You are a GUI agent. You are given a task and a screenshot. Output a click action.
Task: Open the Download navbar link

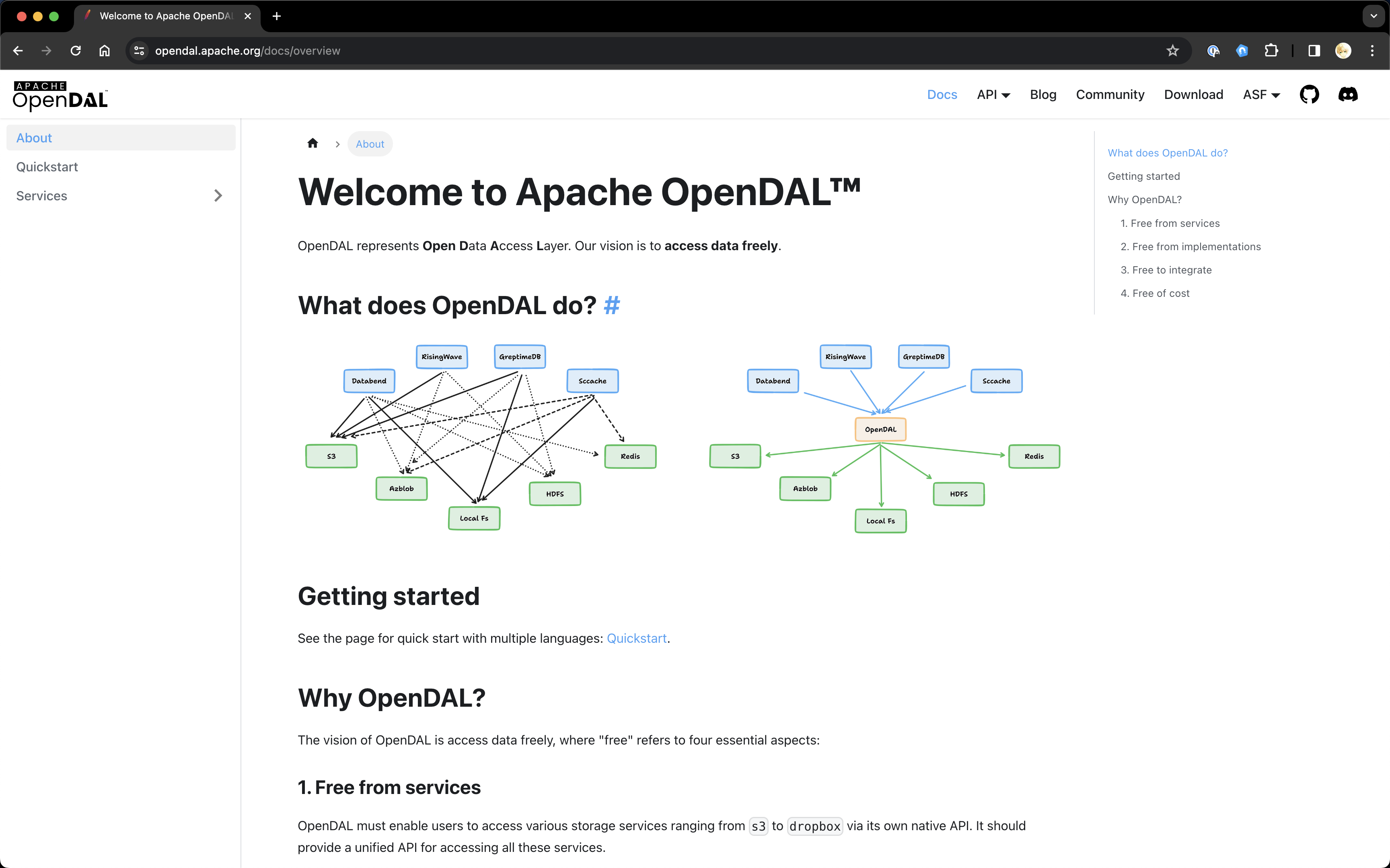click(x=1193, y=95)
